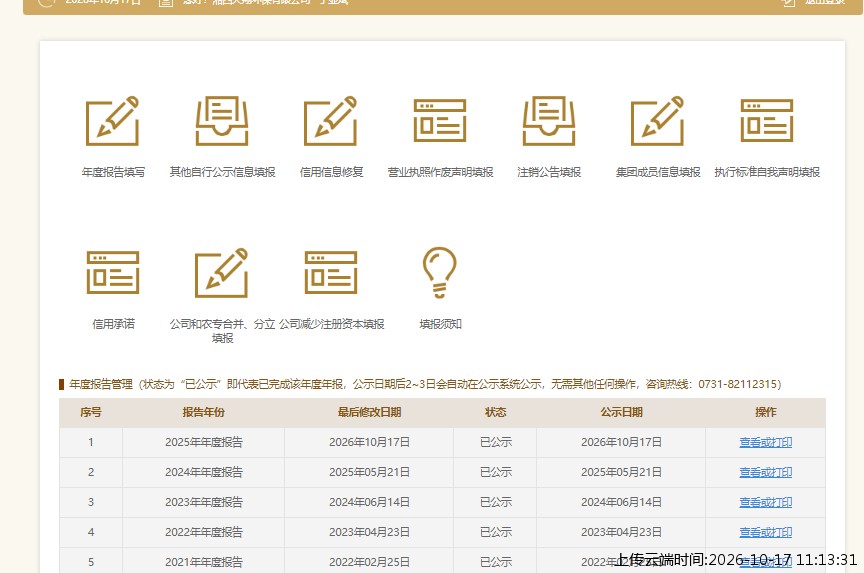Select the 2025年年度报告 cell

click(203, 442)
